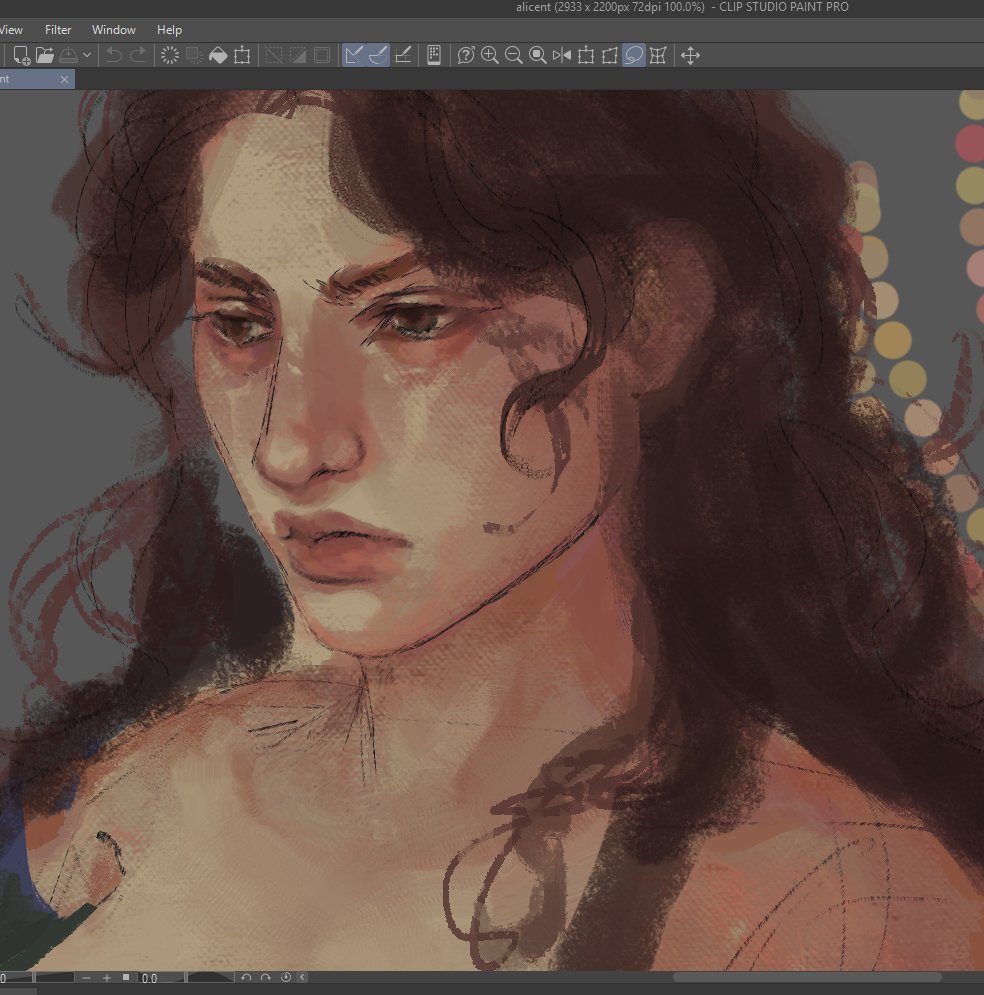Click the Zoom Out magnifier icon
Image resolution: width=984 pixels, height=995 pixels.
(513, 55)
